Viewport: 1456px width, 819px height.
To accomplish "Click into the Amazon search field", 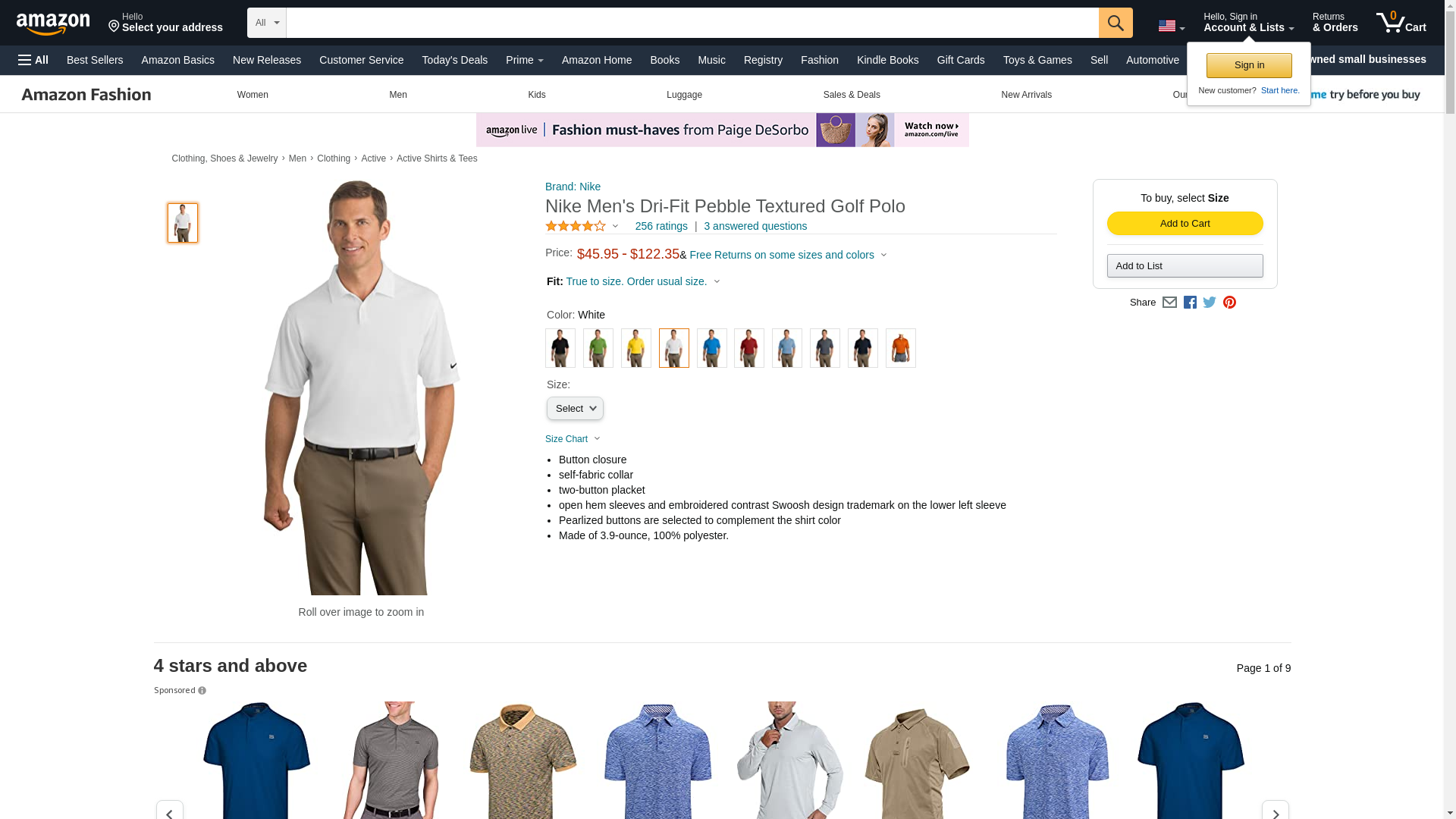I will tap(692, 23).
